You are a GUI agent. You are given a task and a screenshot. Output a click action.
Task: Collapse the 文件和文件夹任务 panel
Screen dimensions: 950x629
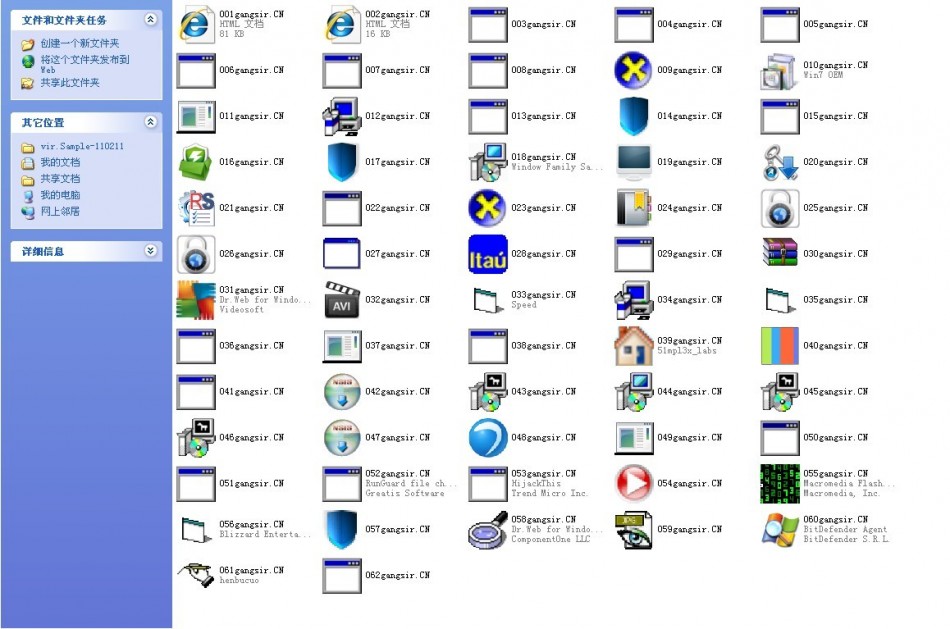pyautogui.click(x=150, y=19)
